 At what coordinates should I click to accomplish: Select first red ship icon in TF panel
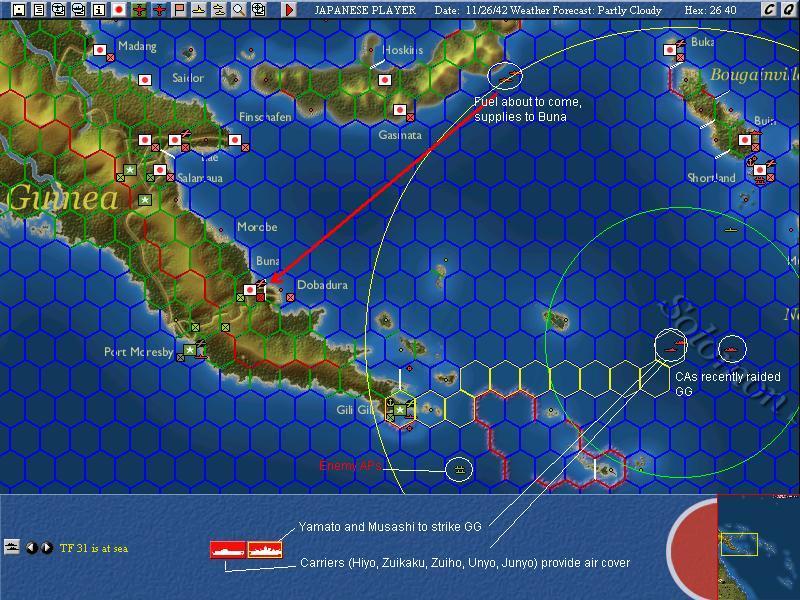[228, 549]
